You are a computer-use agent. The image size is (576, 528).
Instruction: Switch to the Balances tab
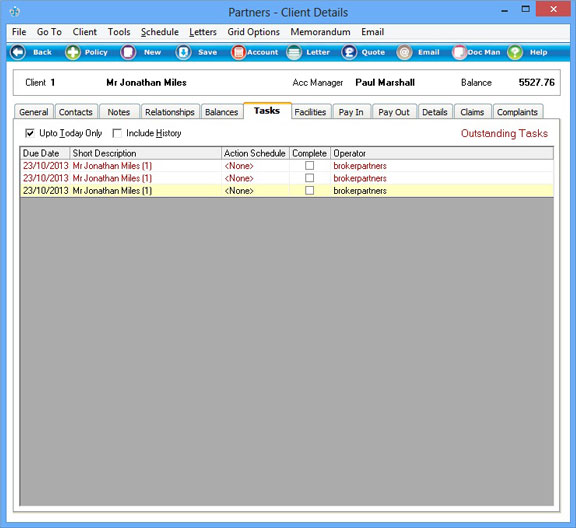tap(222, 112)
